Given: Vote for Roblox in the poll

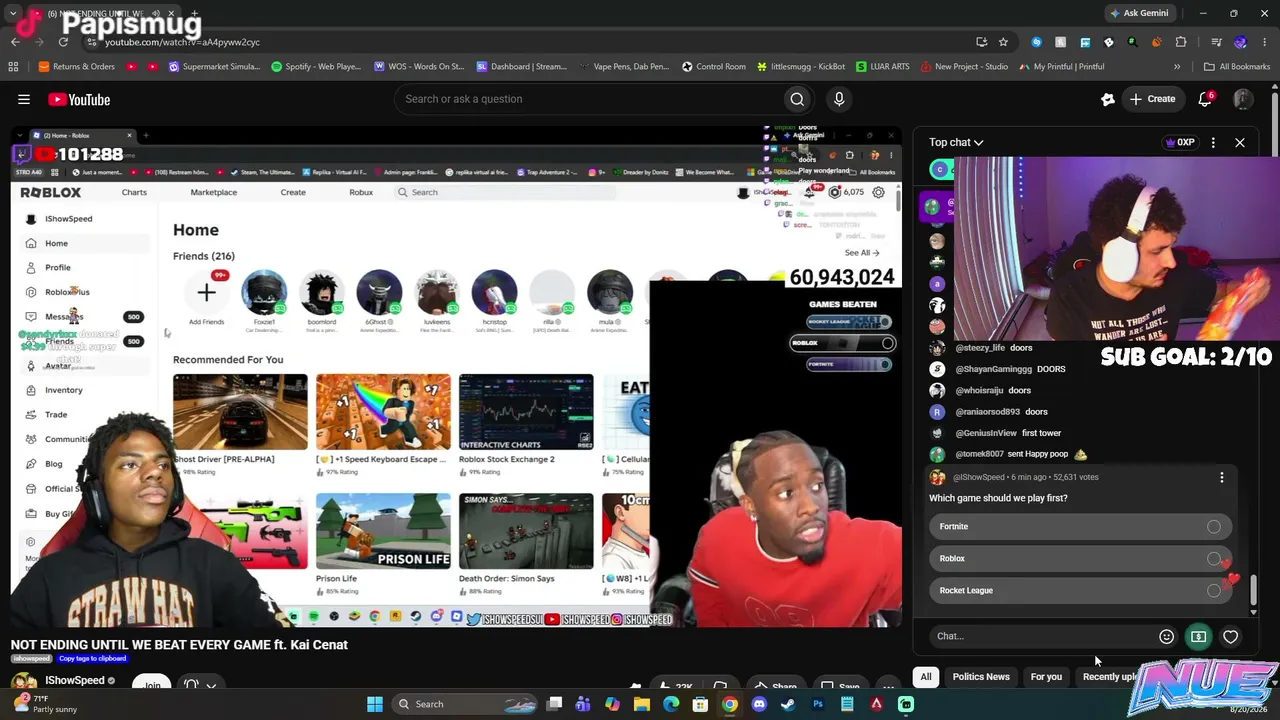Looking at the screenshot, I should (x=1080, y=559).
